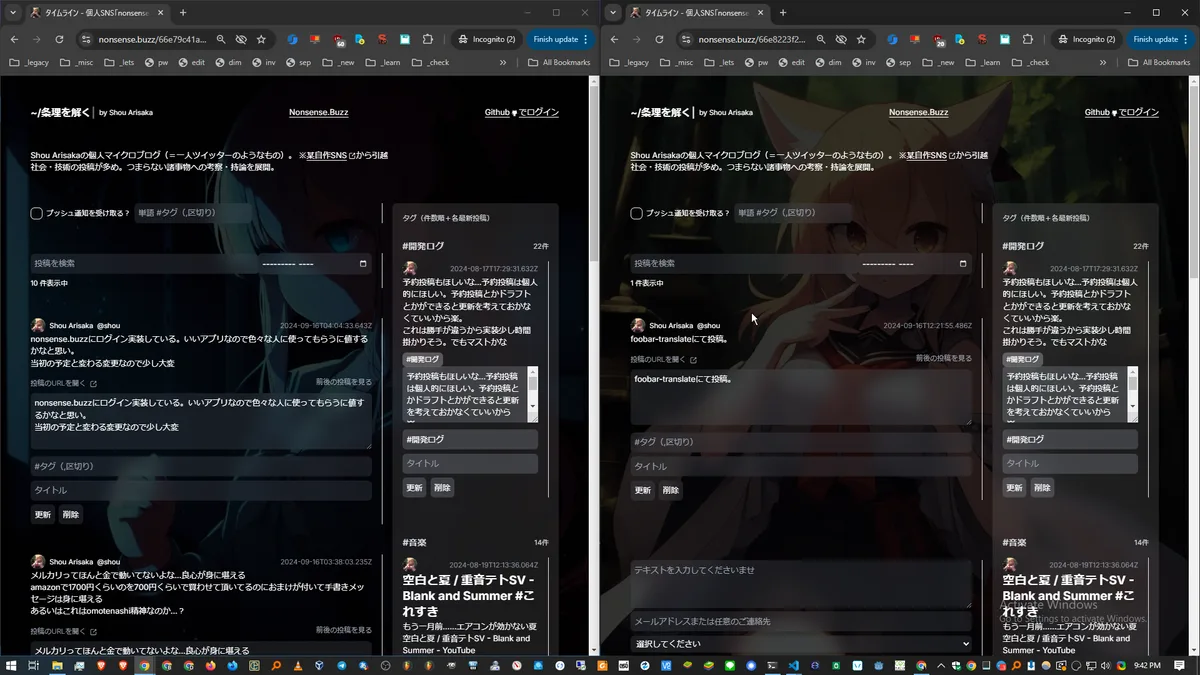The height and width of the screenshot is (675, 1200).
Task: Click the zoom magnifier icon in the right address bar
Action: coord(820,39)
